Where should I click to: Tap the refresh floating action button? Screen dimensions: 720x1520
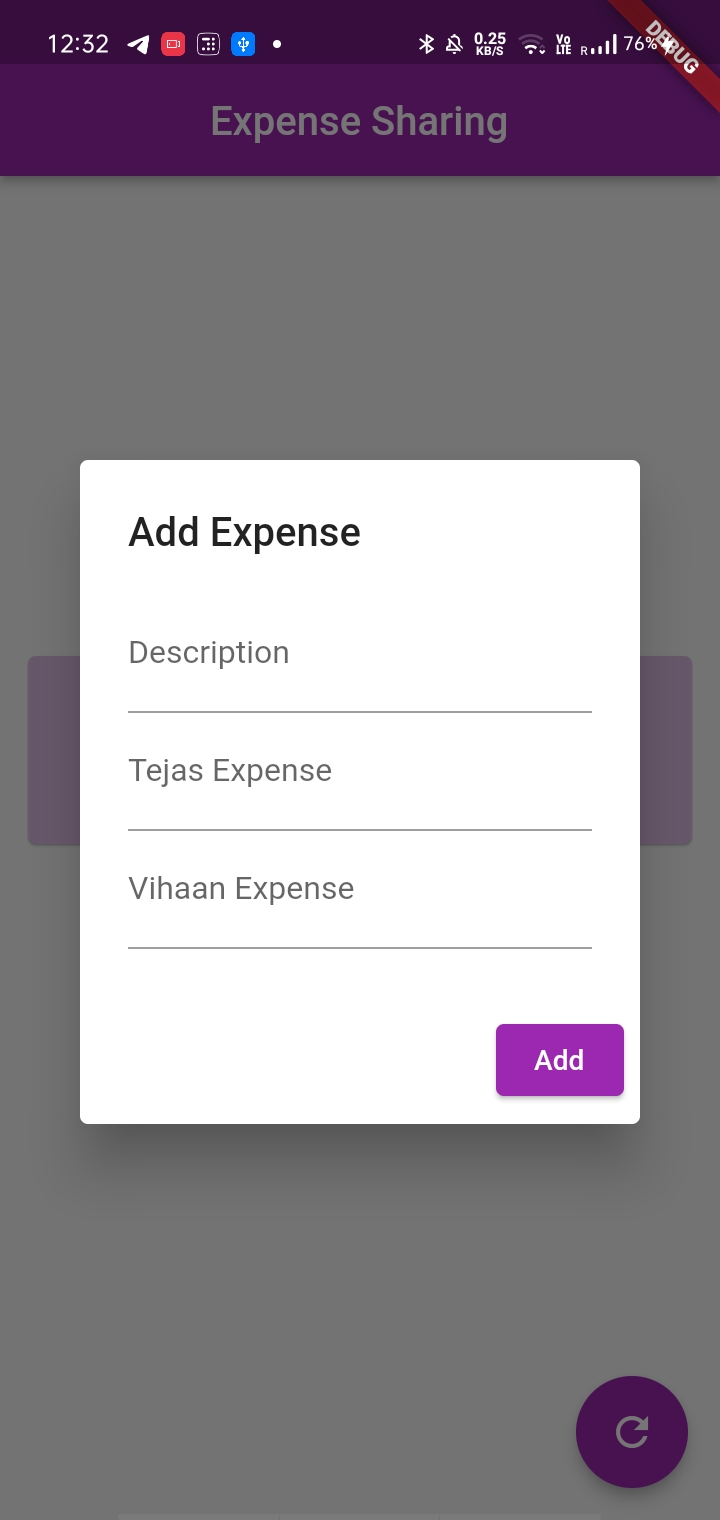[x=632, y=1432]
